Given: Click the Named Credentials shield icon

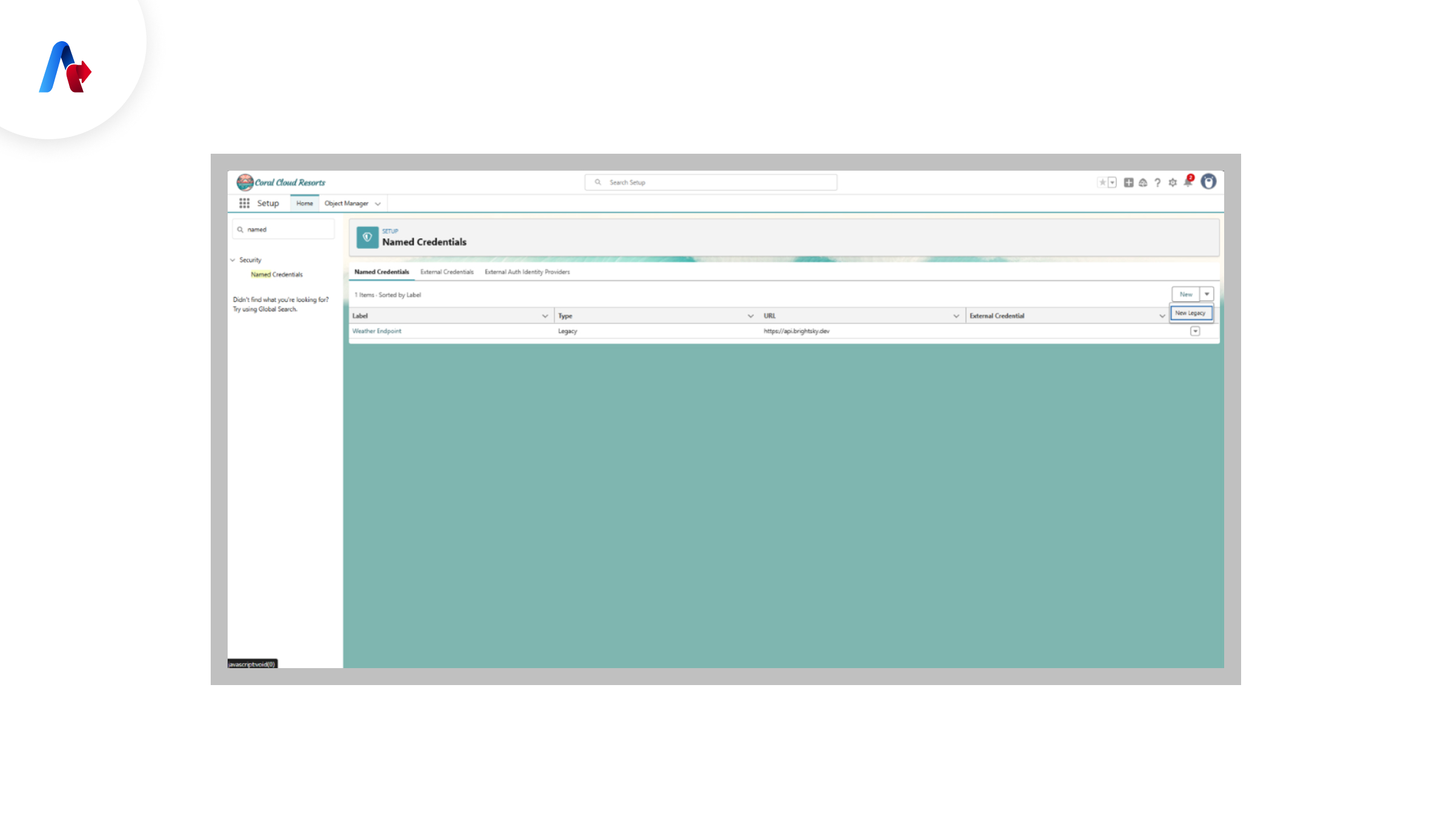Looking at the screenshot, I should (x=367, y=237).
